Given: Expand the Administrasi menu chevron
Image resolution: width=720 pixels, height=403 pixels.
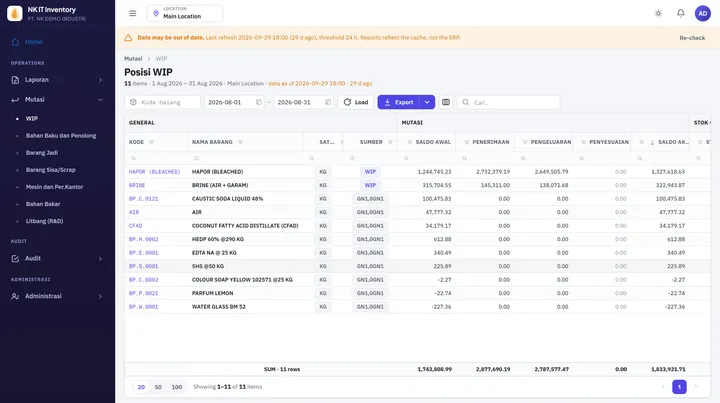Looking at the screenshot, I should (x=100, y=296).
